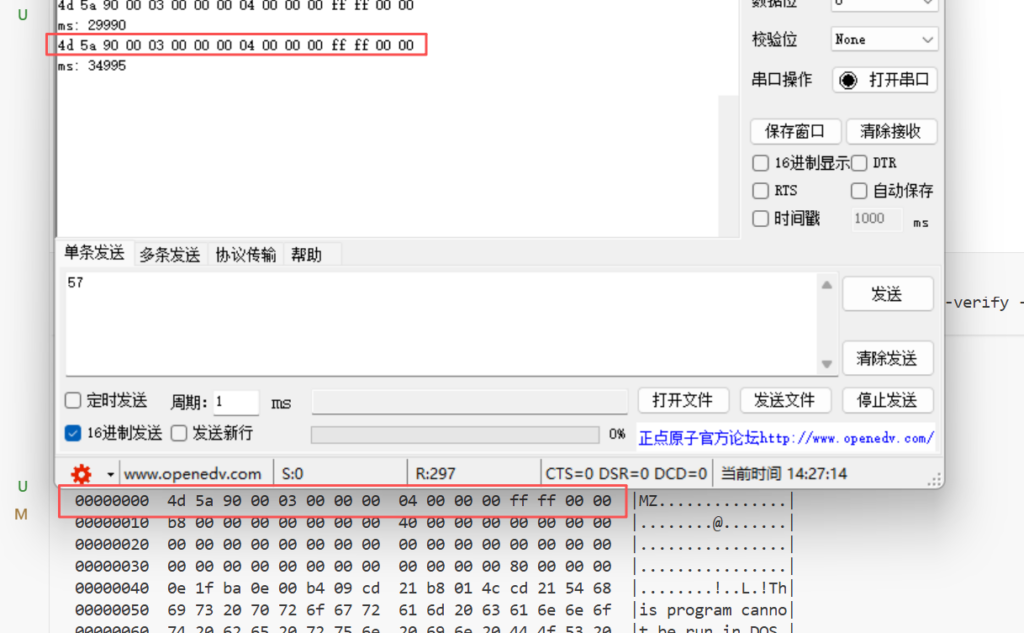Switch to the 多条发送 tab
Screen dimensions: 1024x633
click(x=169, y=255)
